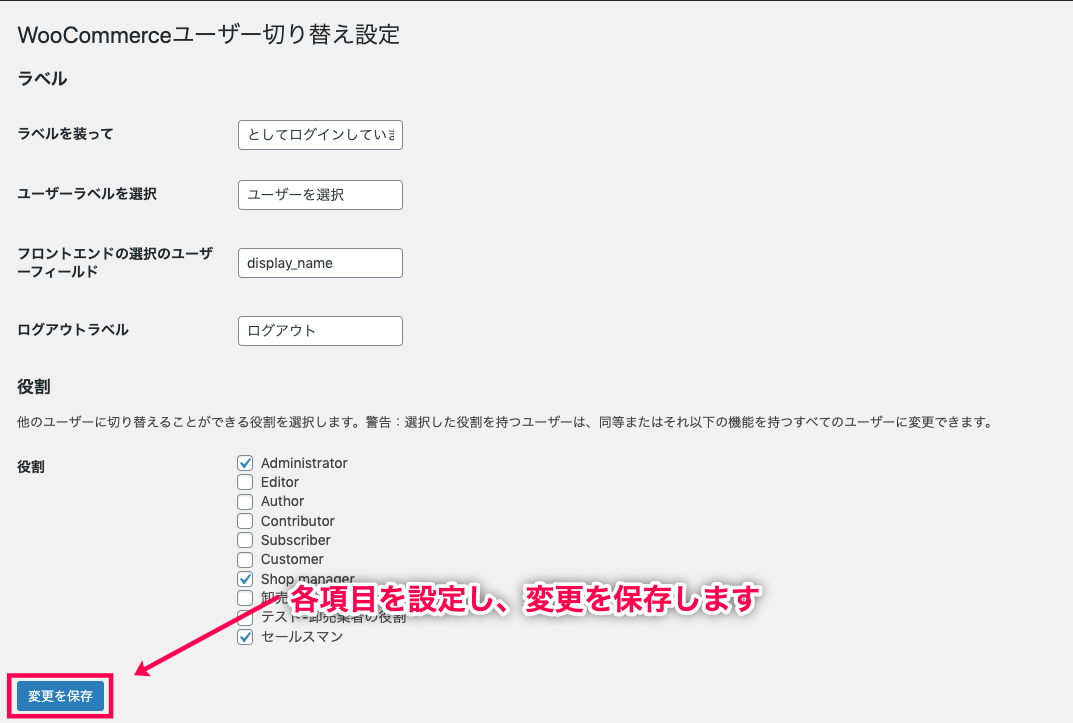Disable the セールスマン role checkbox
This screenshot has height=723, width=1073.
245,637
